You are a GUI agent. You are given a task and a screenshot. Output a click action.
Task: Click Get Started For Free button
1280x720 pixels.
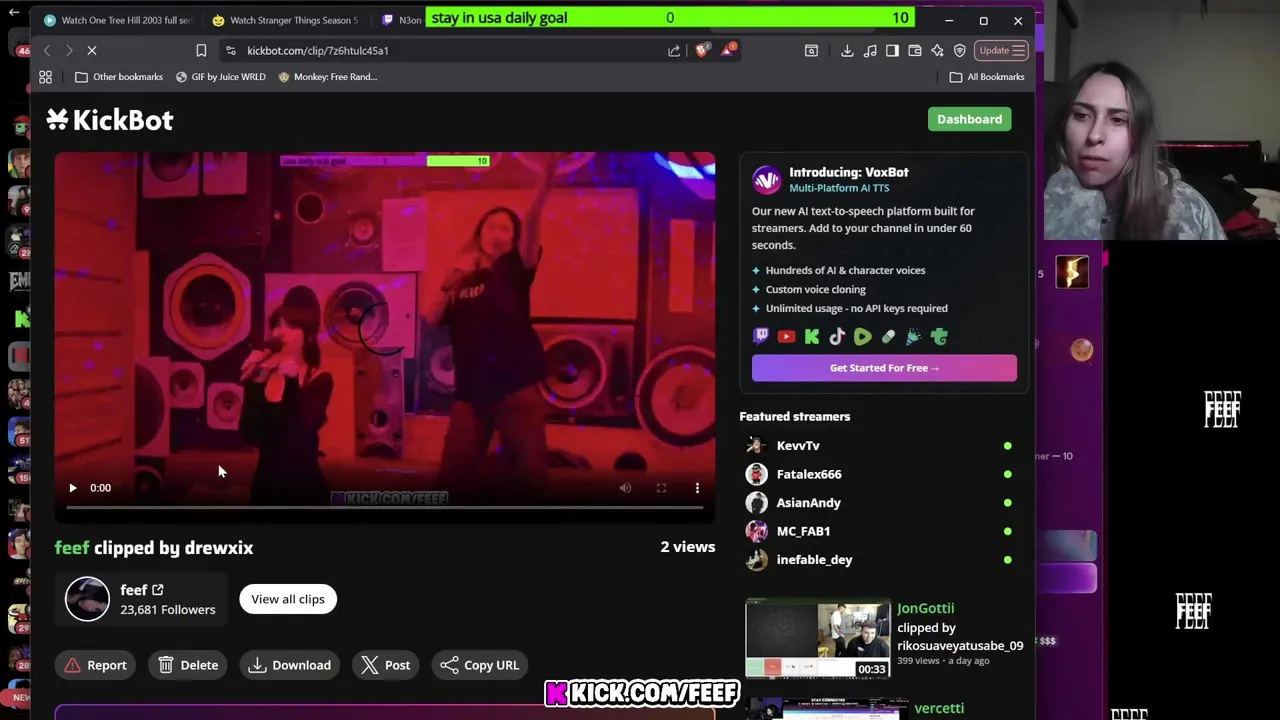(x=884, y=368)
